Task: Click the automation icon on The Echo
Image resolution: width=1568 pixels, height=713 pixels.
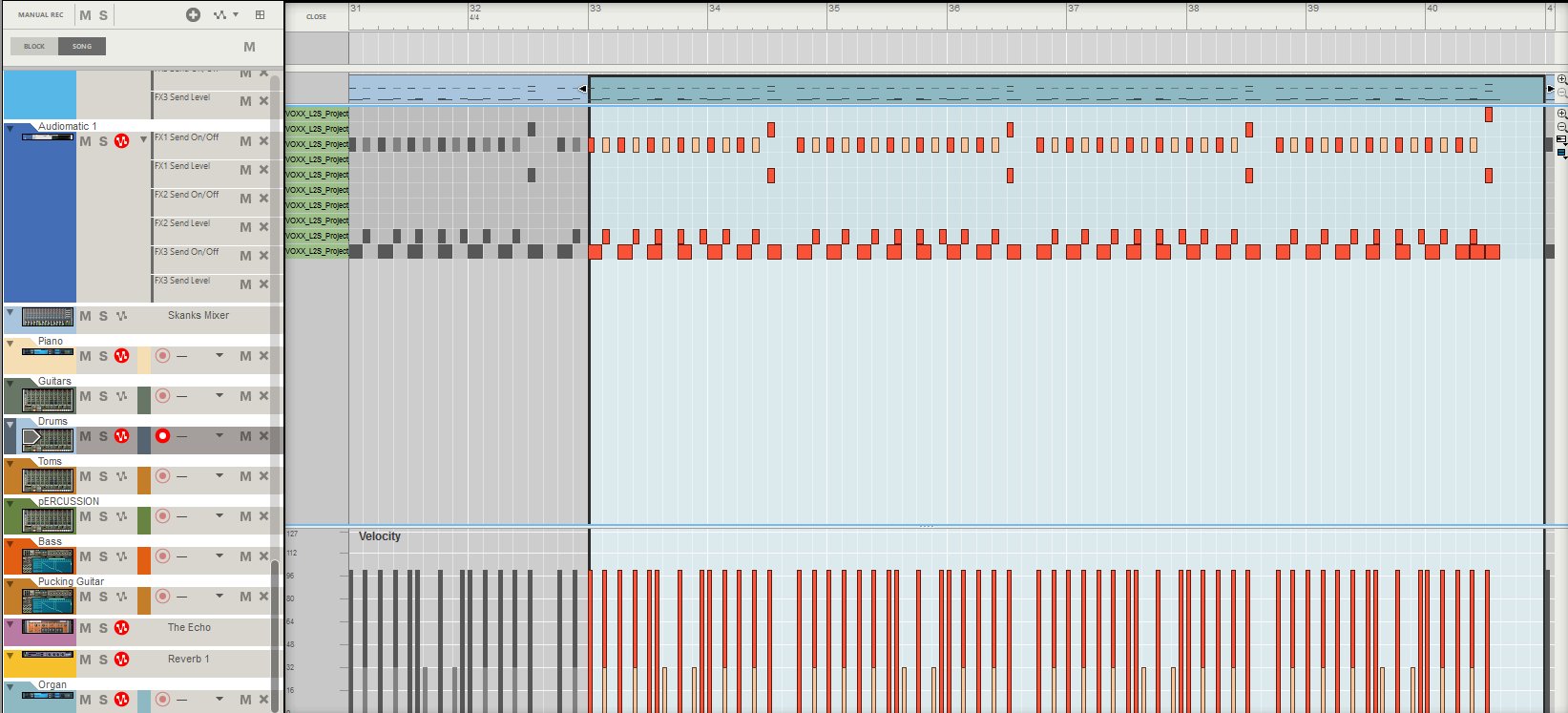Action: coord(121,628)
